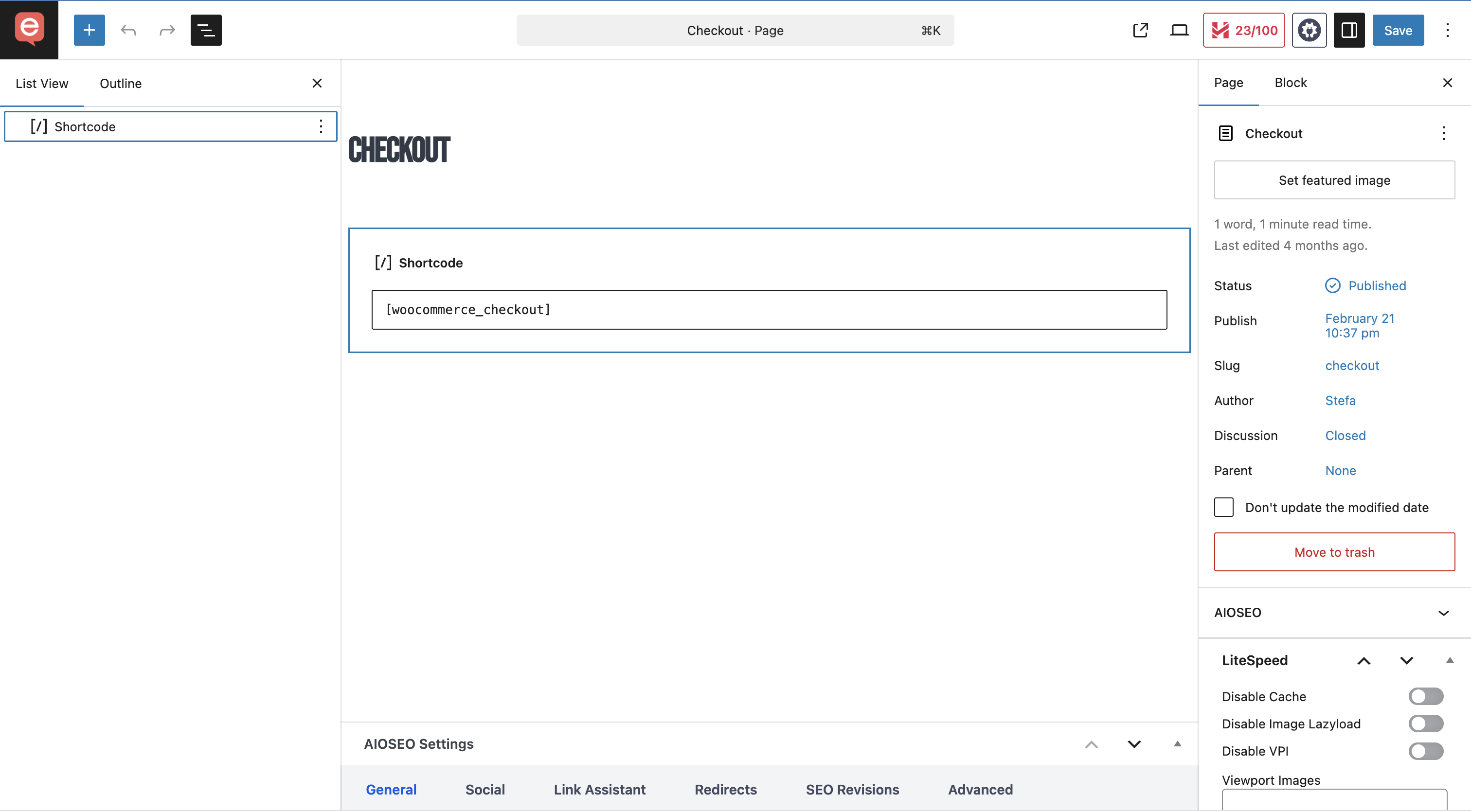Enable the Disable Cache toggle

pyautogui.click(x=1425, y=696)
